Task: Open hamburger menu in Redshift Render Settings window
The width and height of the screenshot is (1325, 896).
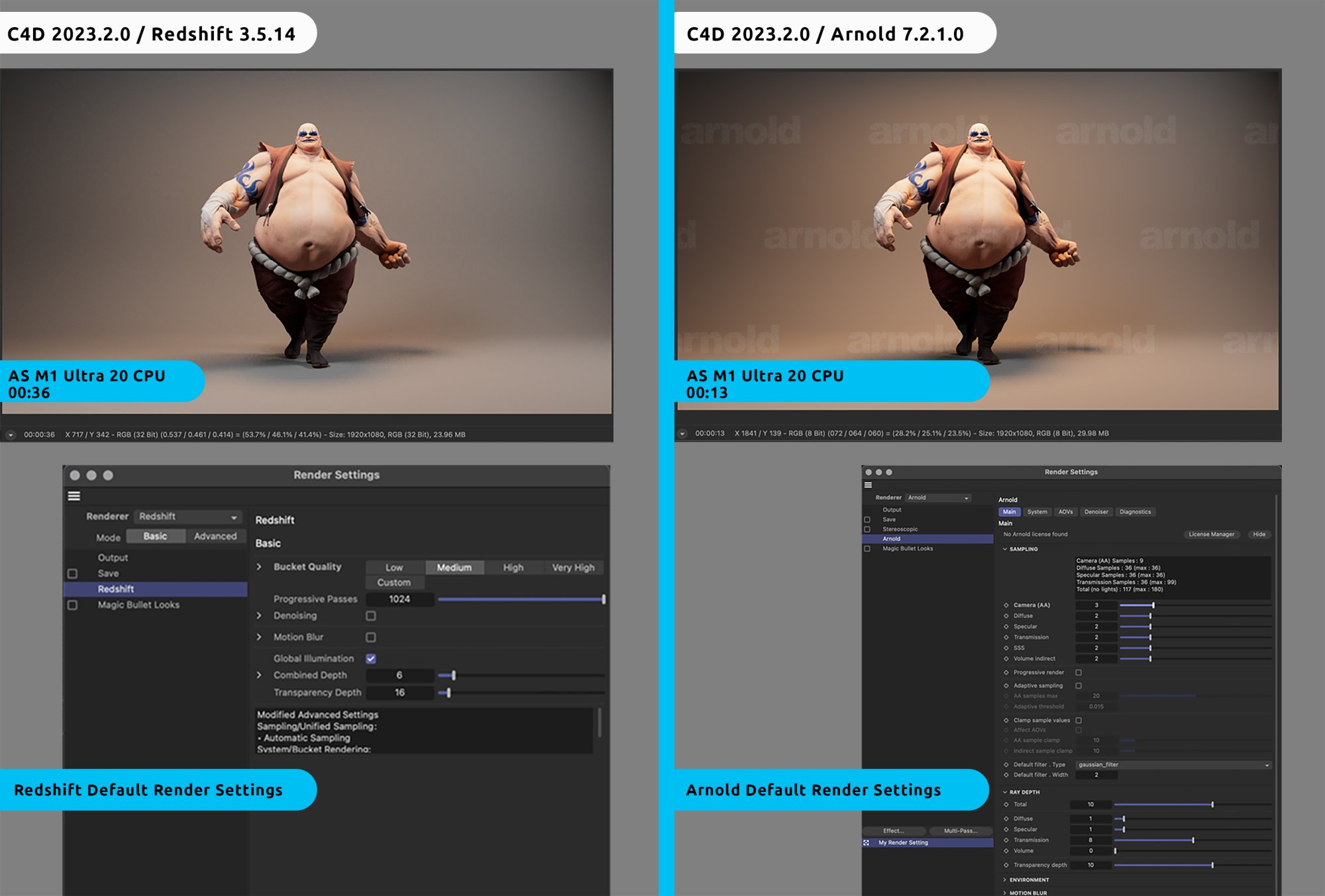Action: coord(74,496)
